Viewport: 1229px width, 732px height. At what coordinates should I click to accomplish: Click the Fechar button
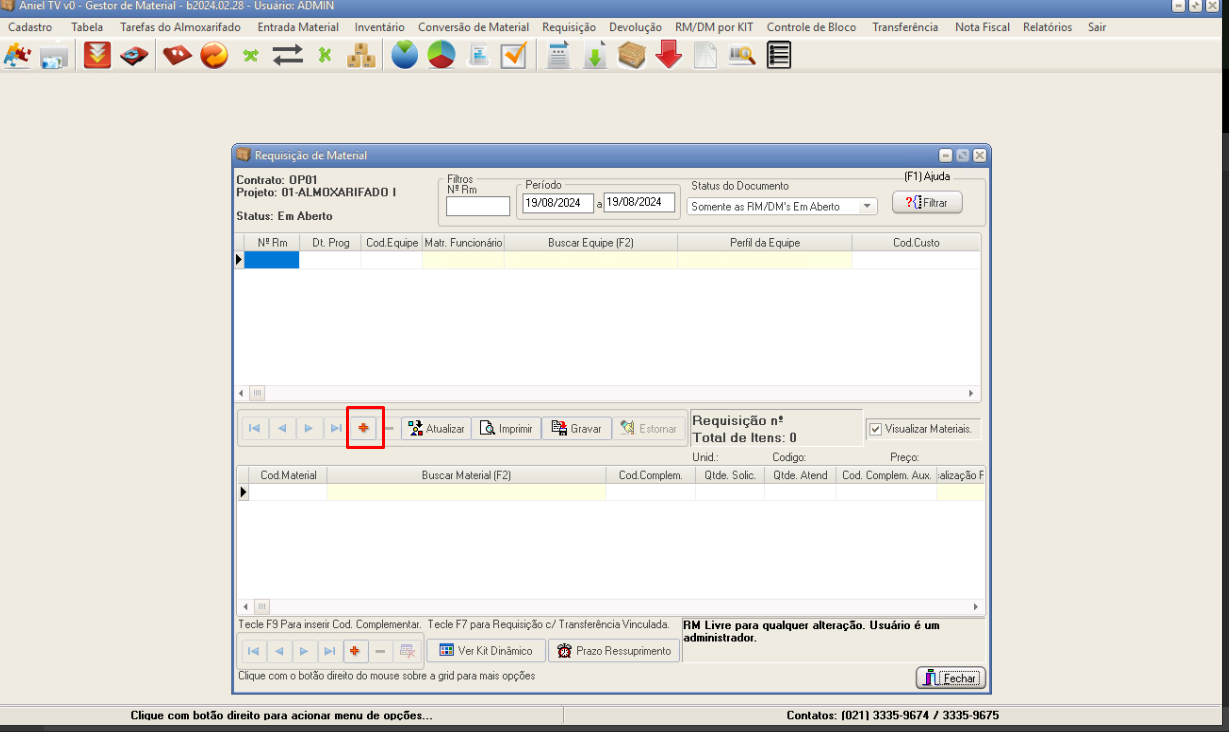click(950, 678)
